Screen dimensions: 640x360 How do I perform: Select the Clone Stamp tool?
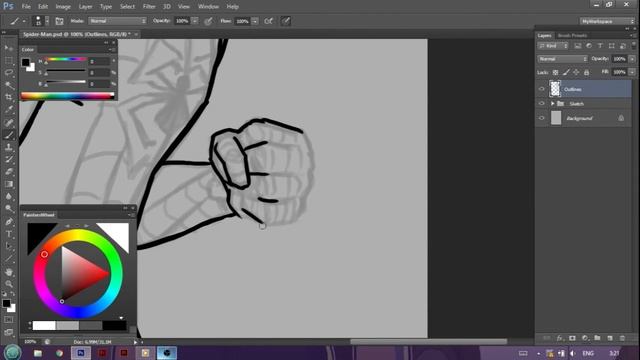(9, 147)
